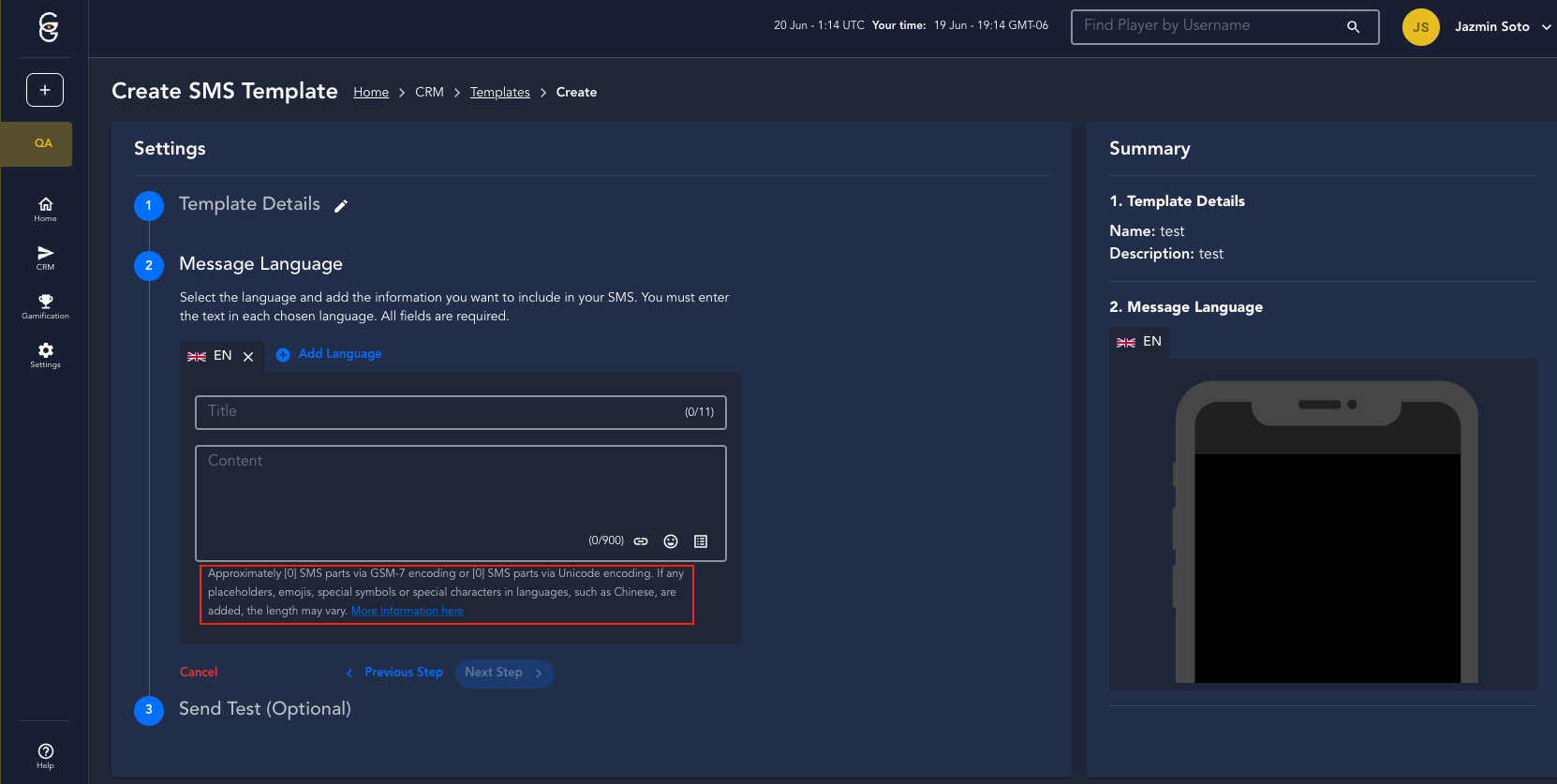Expand the Send Test step
Image resolution: width=1557 pixels, height=784 pixels.
[264, 709]
